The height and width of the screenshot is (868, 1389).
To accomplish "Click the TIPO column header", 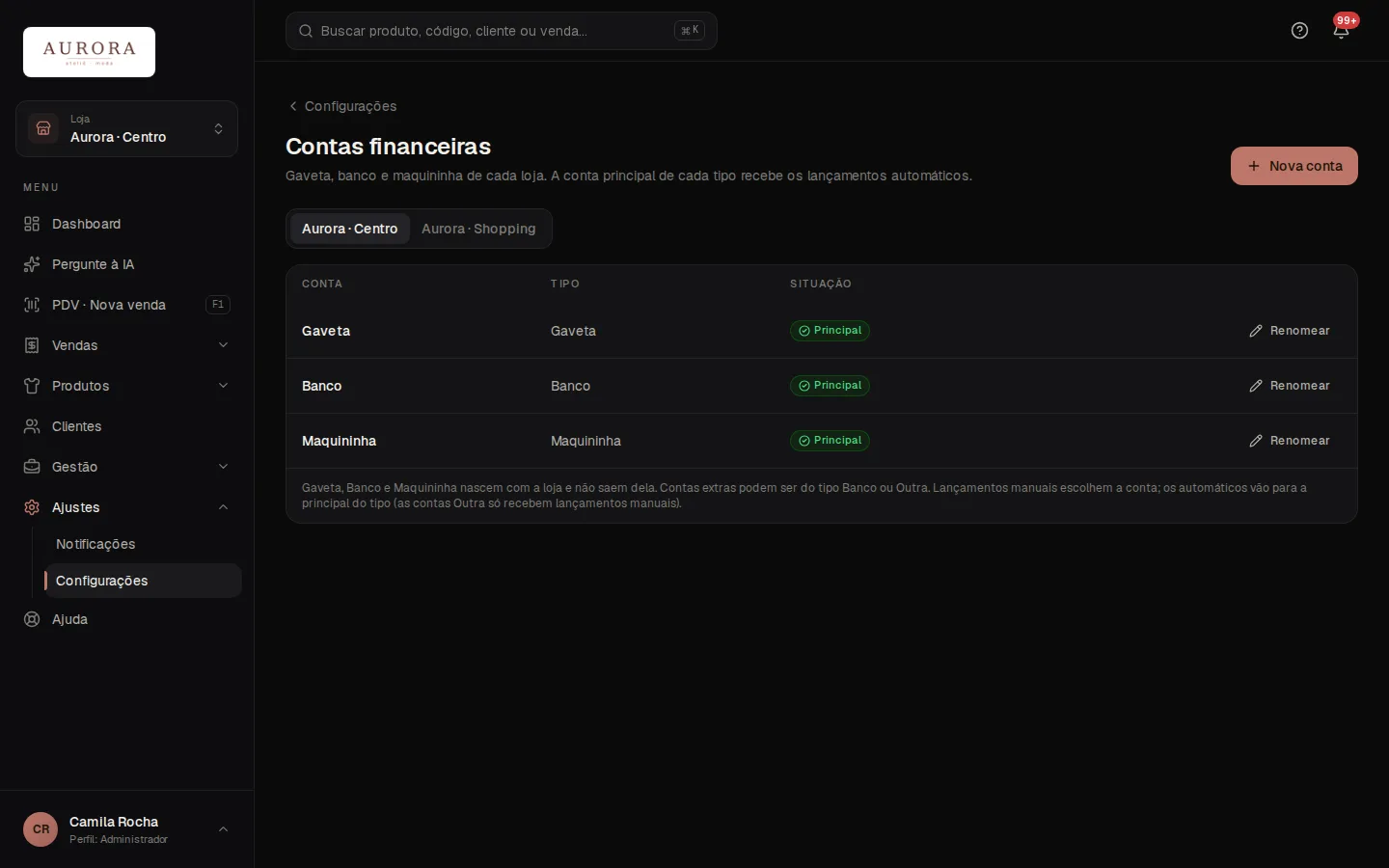I will [565, 284].
